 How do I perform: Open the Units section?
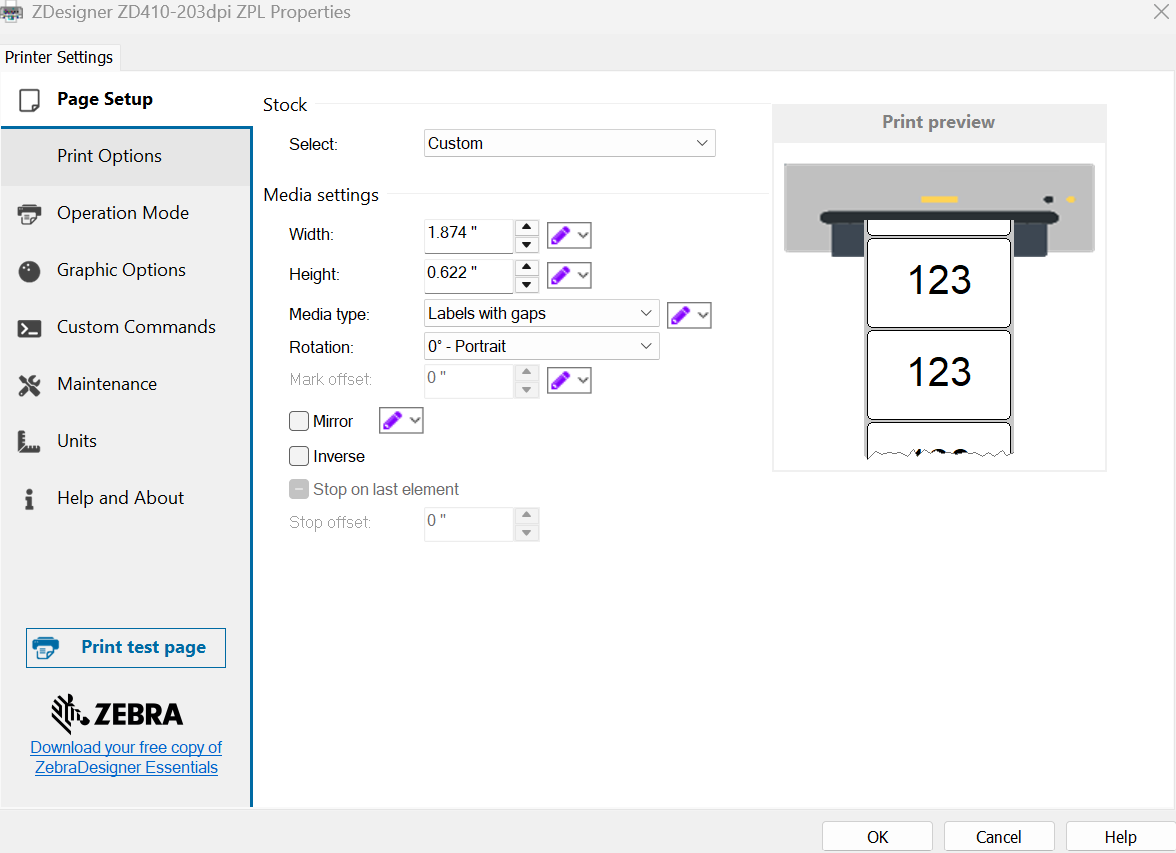[x=126, y=441]
